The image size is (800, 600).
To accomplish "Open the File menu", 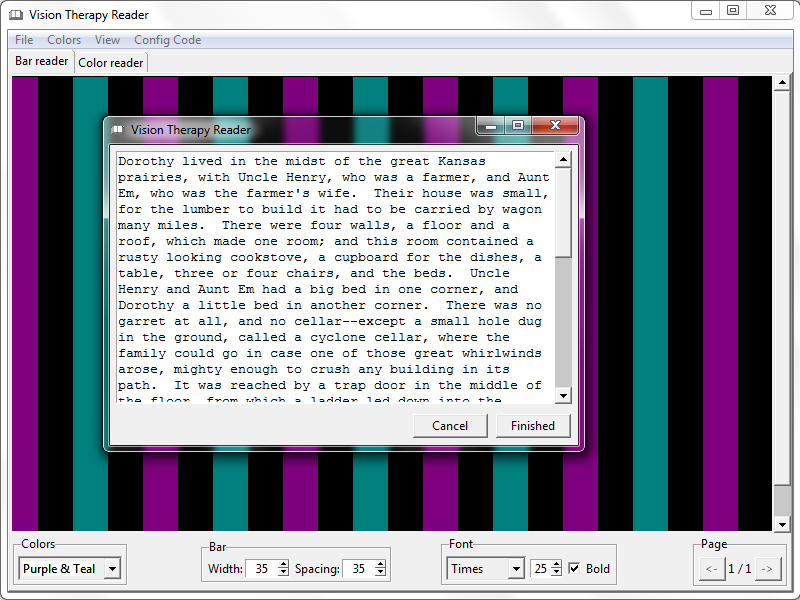I will pos(23,40).
